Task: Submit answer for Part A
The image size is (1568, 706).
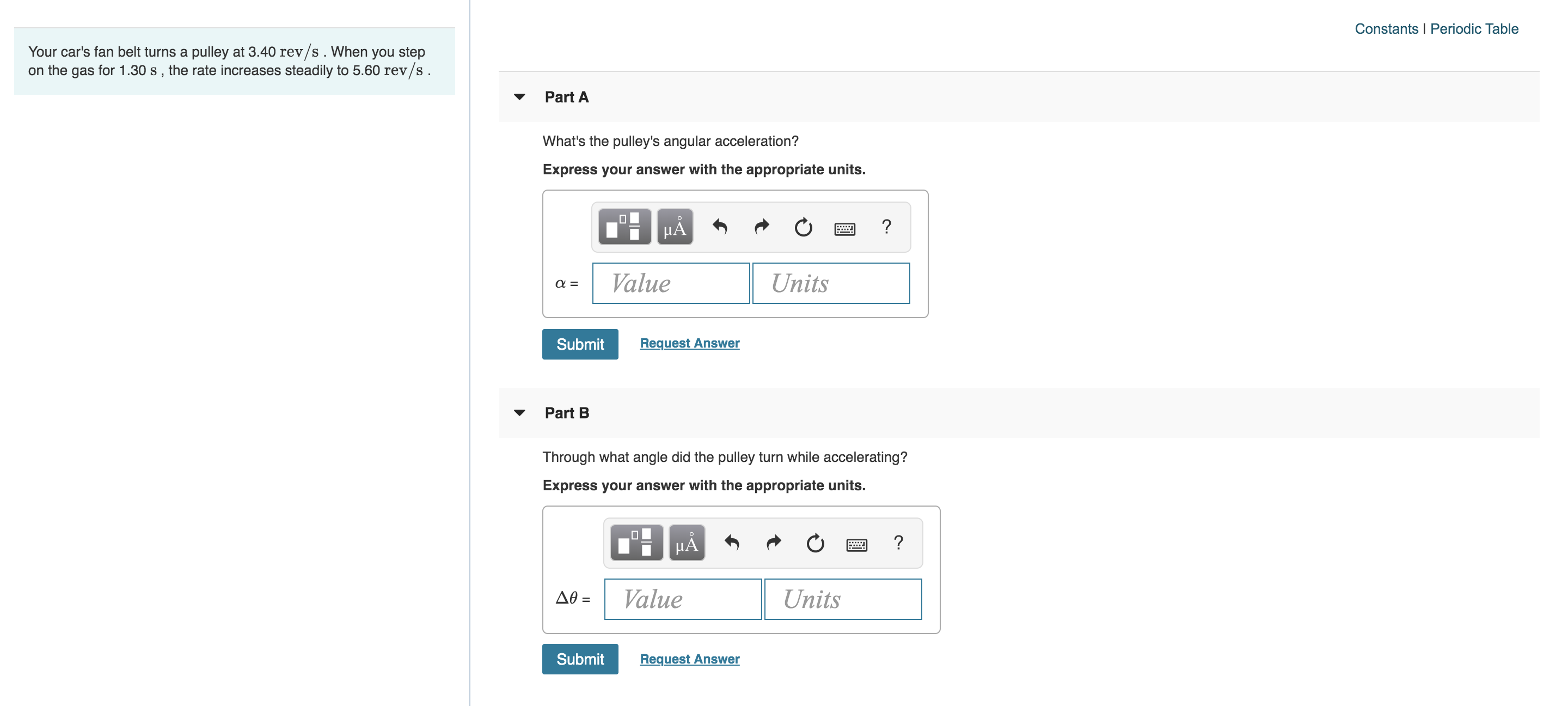Action: pyautogui.click(x=581, y=344)
